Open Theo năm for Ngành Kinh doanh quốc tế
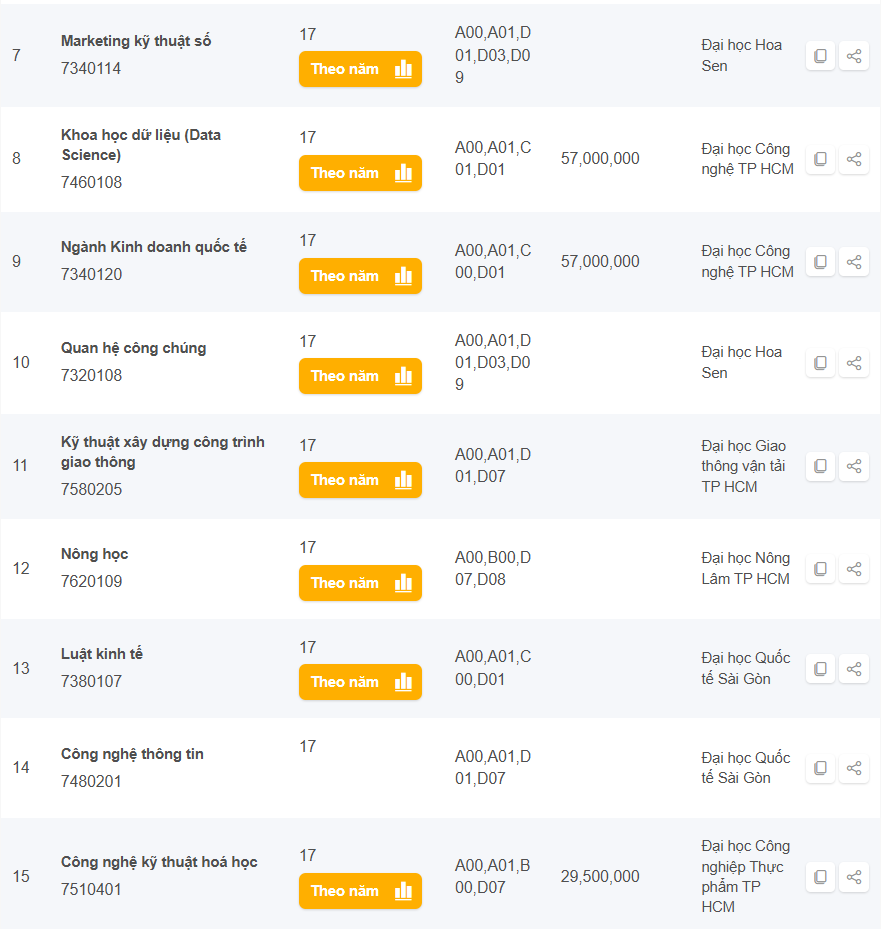The height and width of the screenshot is (929, 881). 360,276
